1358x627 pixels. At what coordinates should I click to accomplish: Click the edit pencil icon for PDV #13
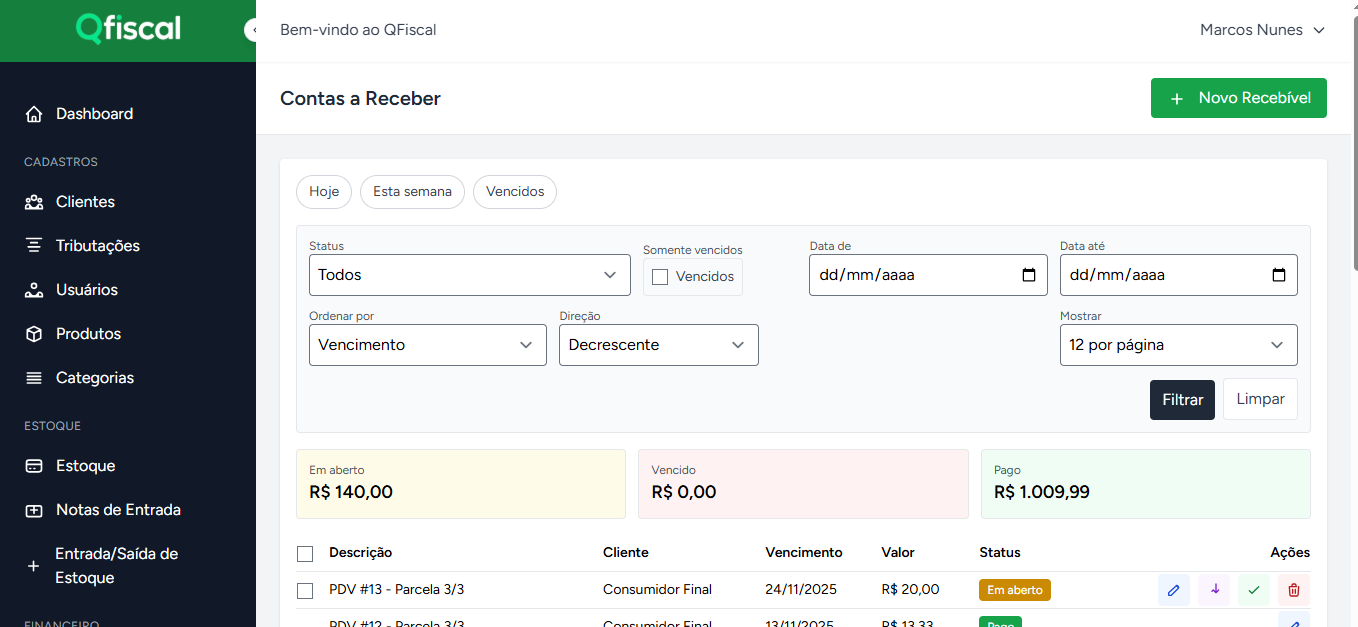1173,590
